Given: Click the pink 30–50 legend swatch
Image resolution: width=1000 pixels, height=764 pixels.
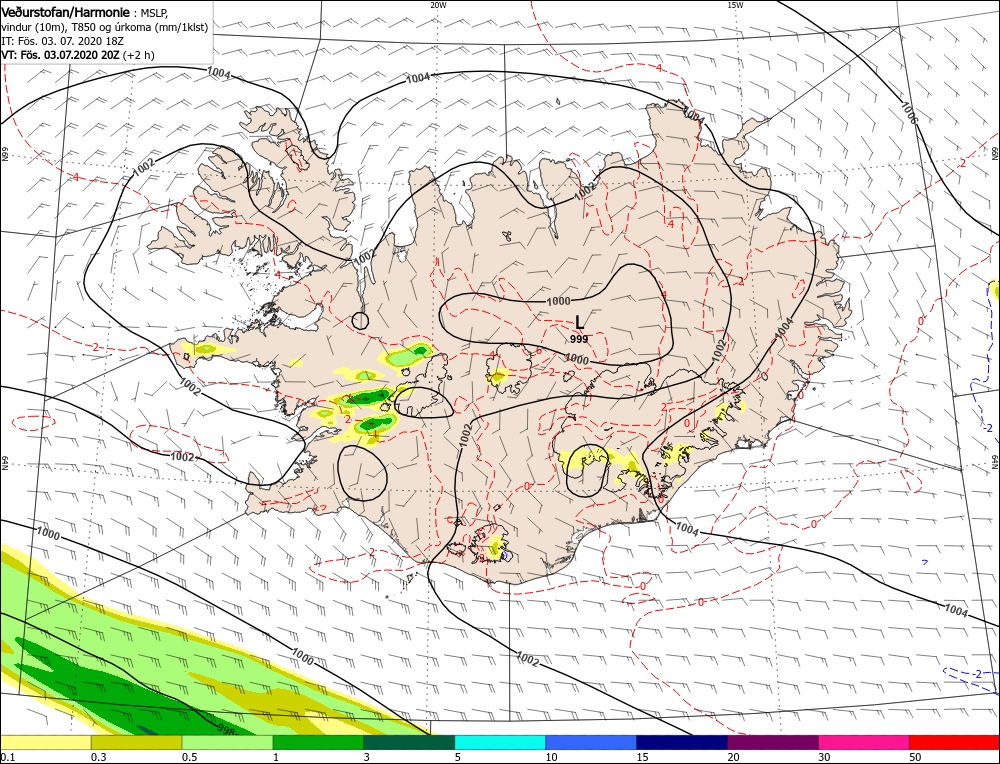Looking at the screenshot, I should [864, 742].
